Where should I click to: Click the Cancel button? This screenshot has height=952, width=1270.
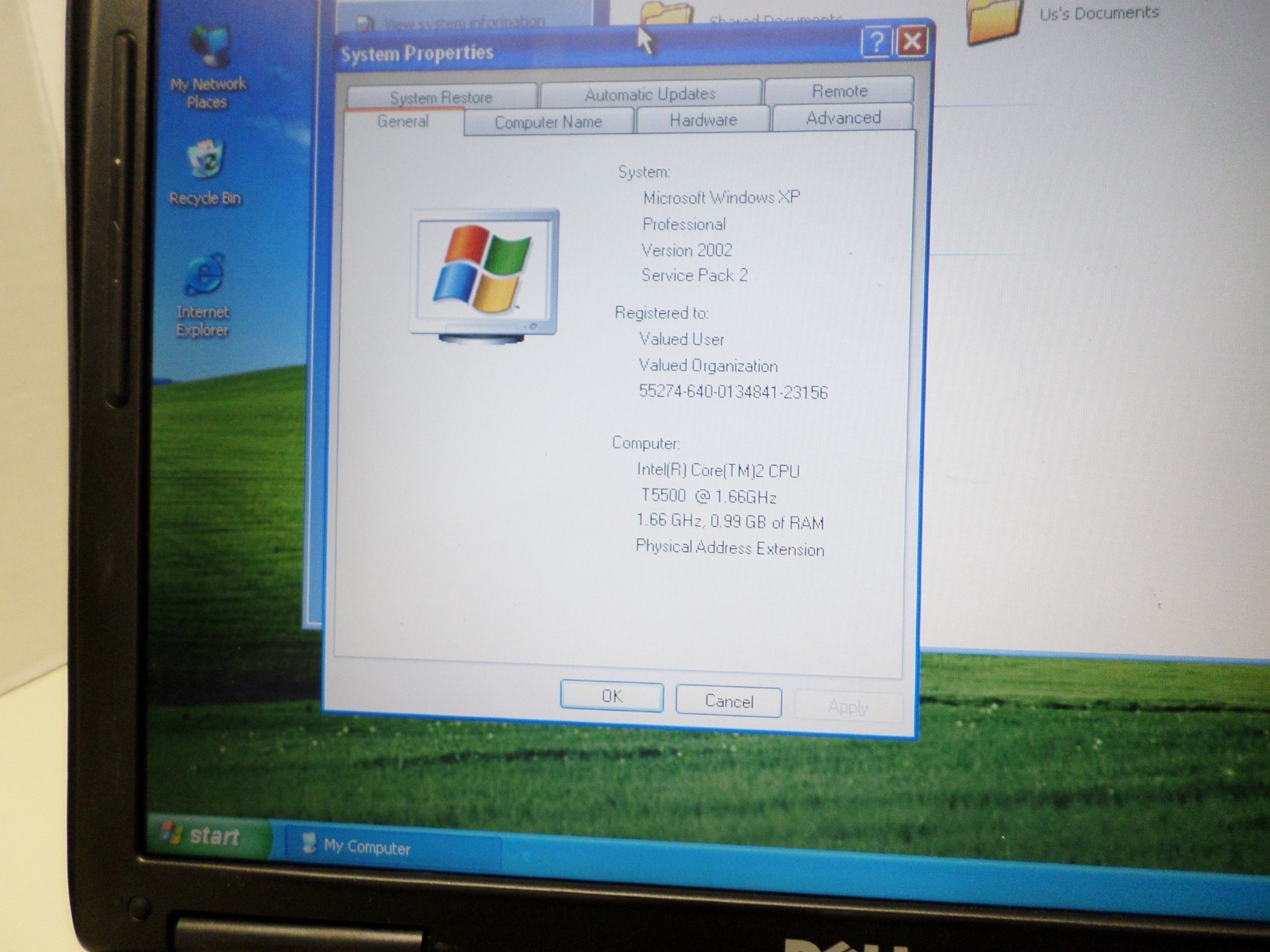click(x=729, y=701)
